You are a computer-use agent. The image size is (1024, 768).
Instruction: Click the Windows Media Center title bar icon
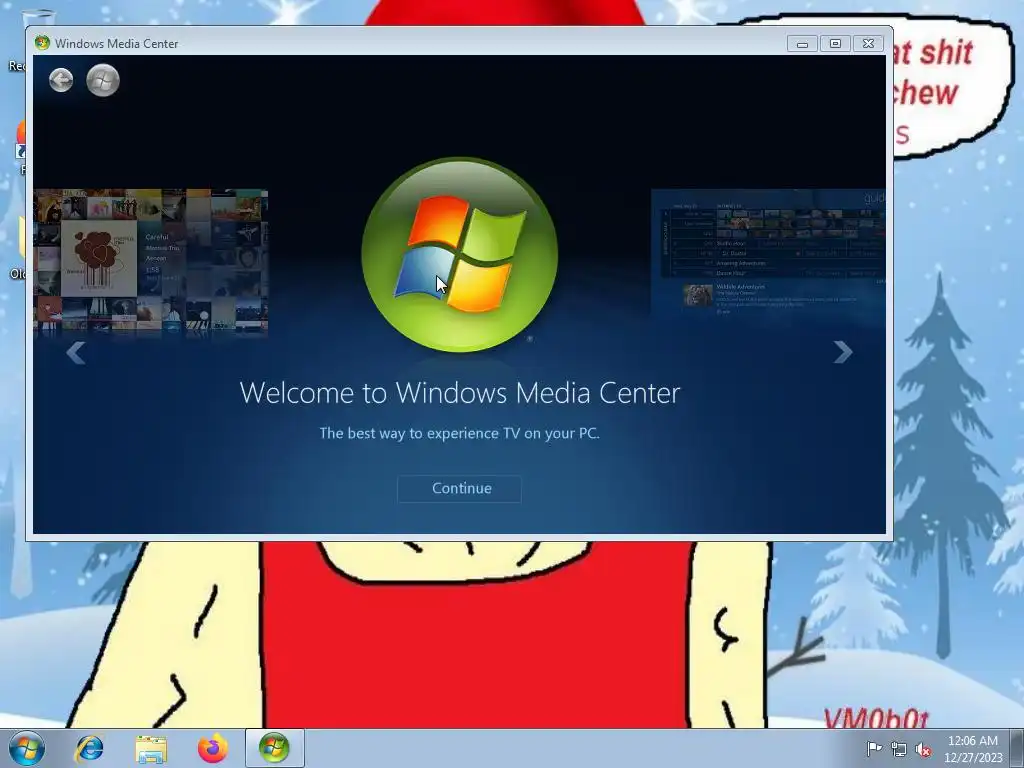pos(42,43)
